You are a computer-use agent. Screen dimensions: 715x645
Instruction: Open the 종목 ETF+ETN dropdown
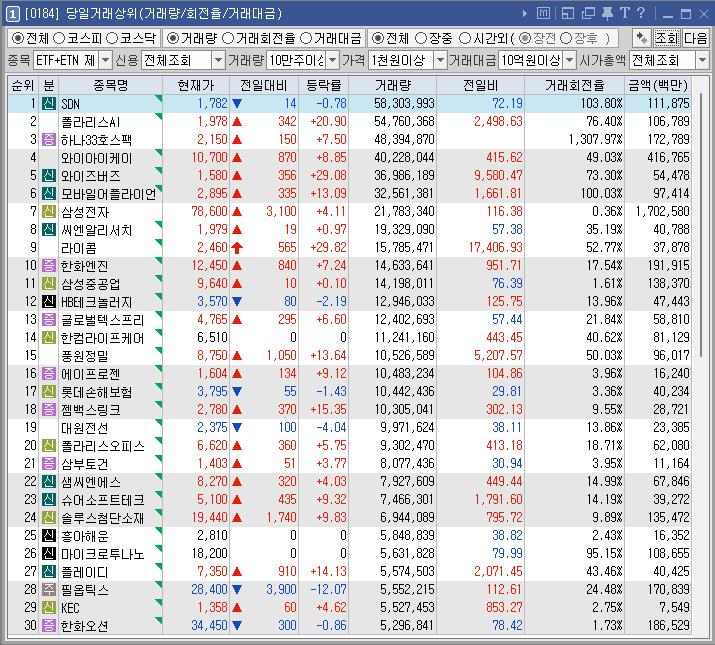click(105, 60)
